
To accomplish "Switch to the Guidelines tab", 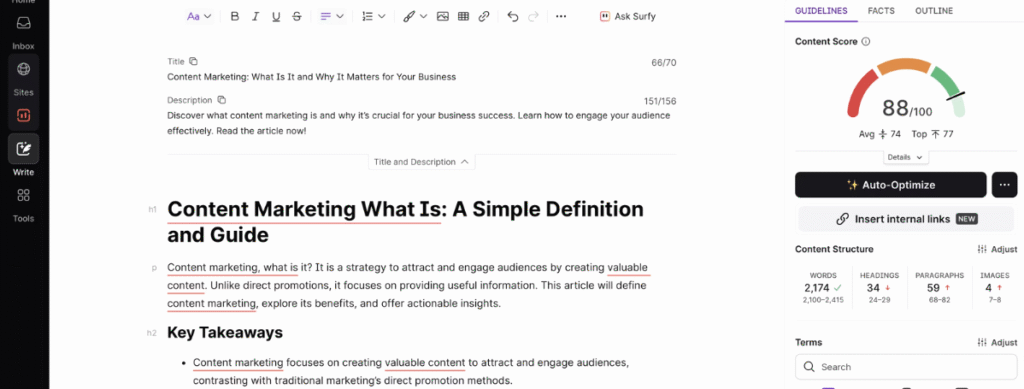I will click(821, 10).
